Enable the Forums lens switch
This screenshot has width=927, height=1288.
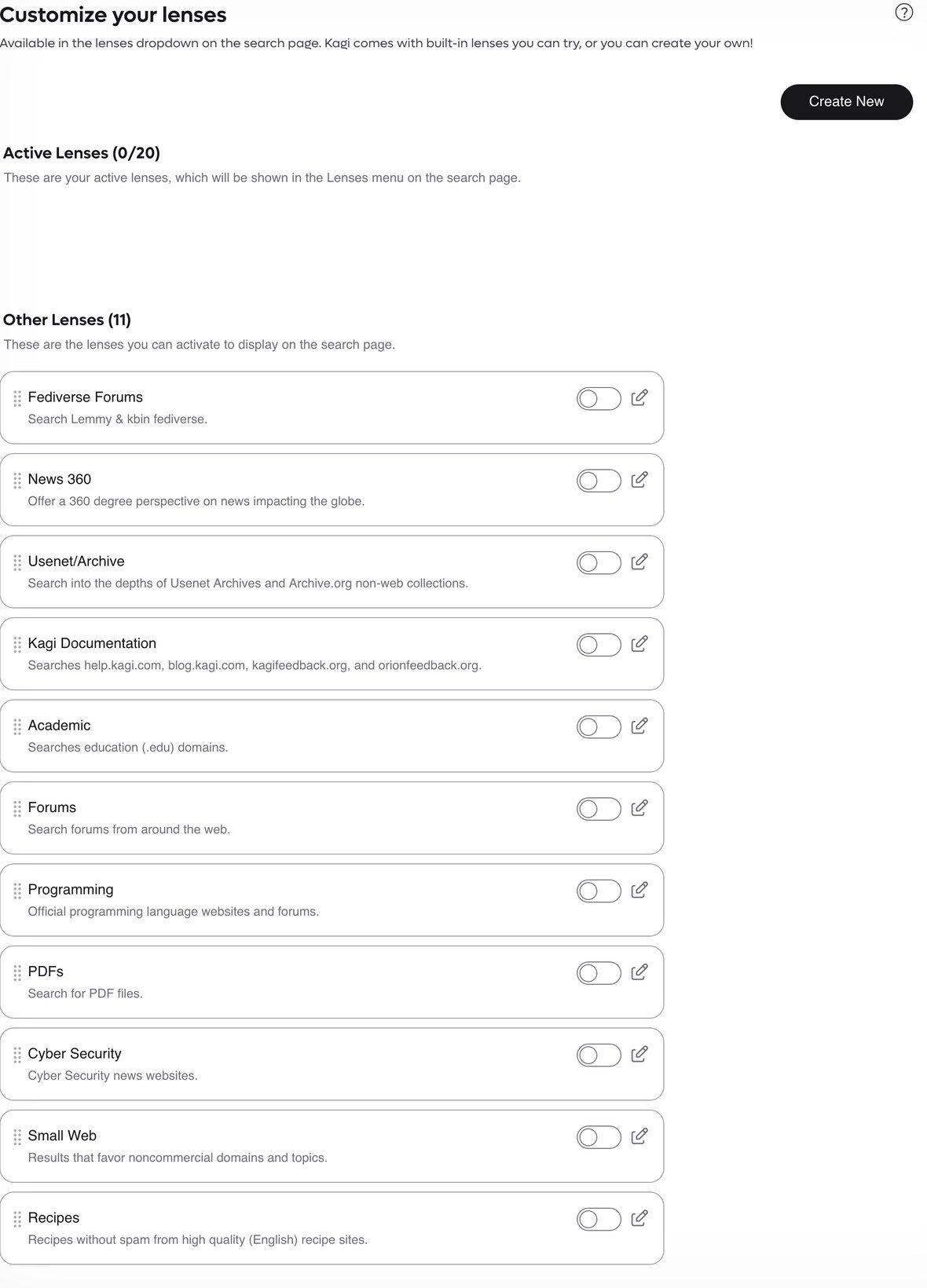point(599,809)
